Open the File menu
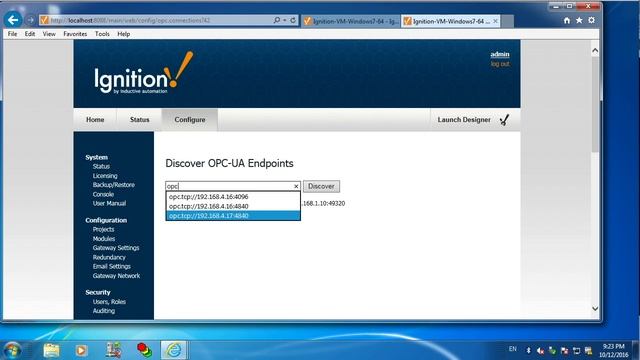Image resolution: width=640 pixels, height=360 pixels. pos(12,34)
